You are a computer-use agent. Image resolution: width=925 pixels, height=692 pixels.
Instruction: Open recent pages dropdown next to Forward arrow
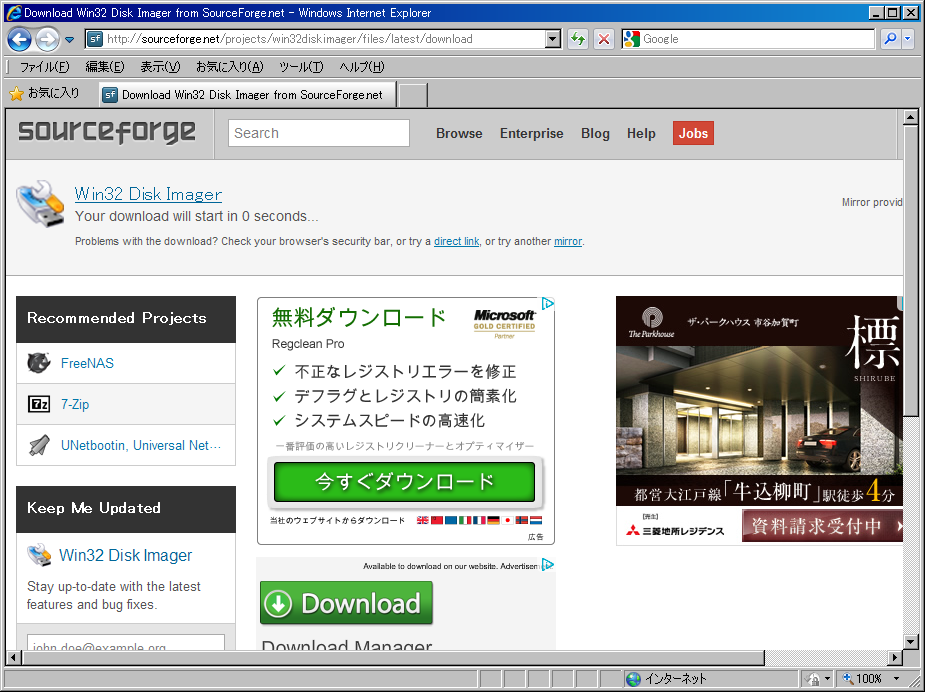[x=69, y=40]
